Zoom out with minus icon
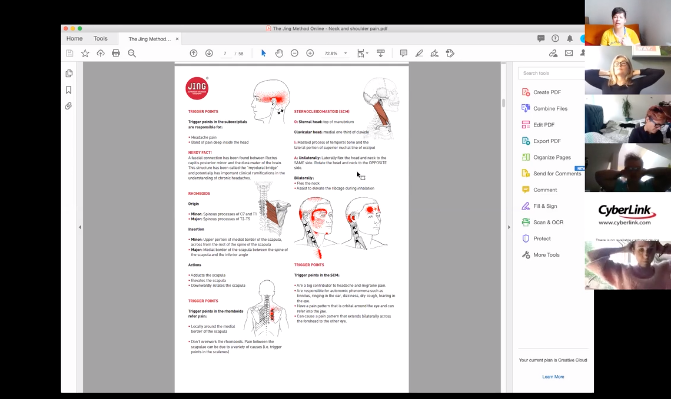 [294, 53]
